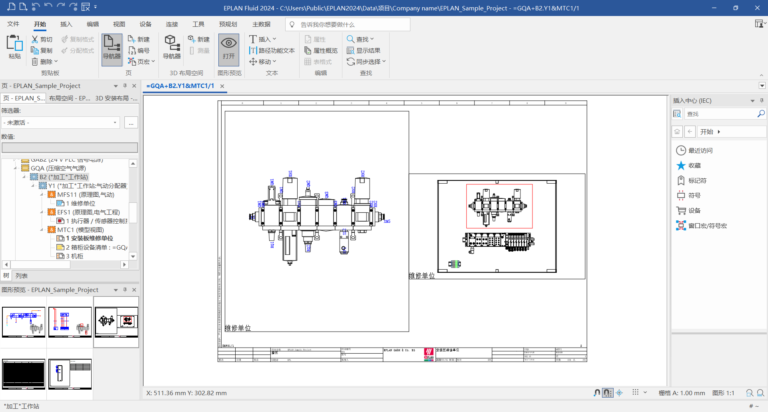
Task: Close the 图形预览 panel
Action: (x=134, y=290)
